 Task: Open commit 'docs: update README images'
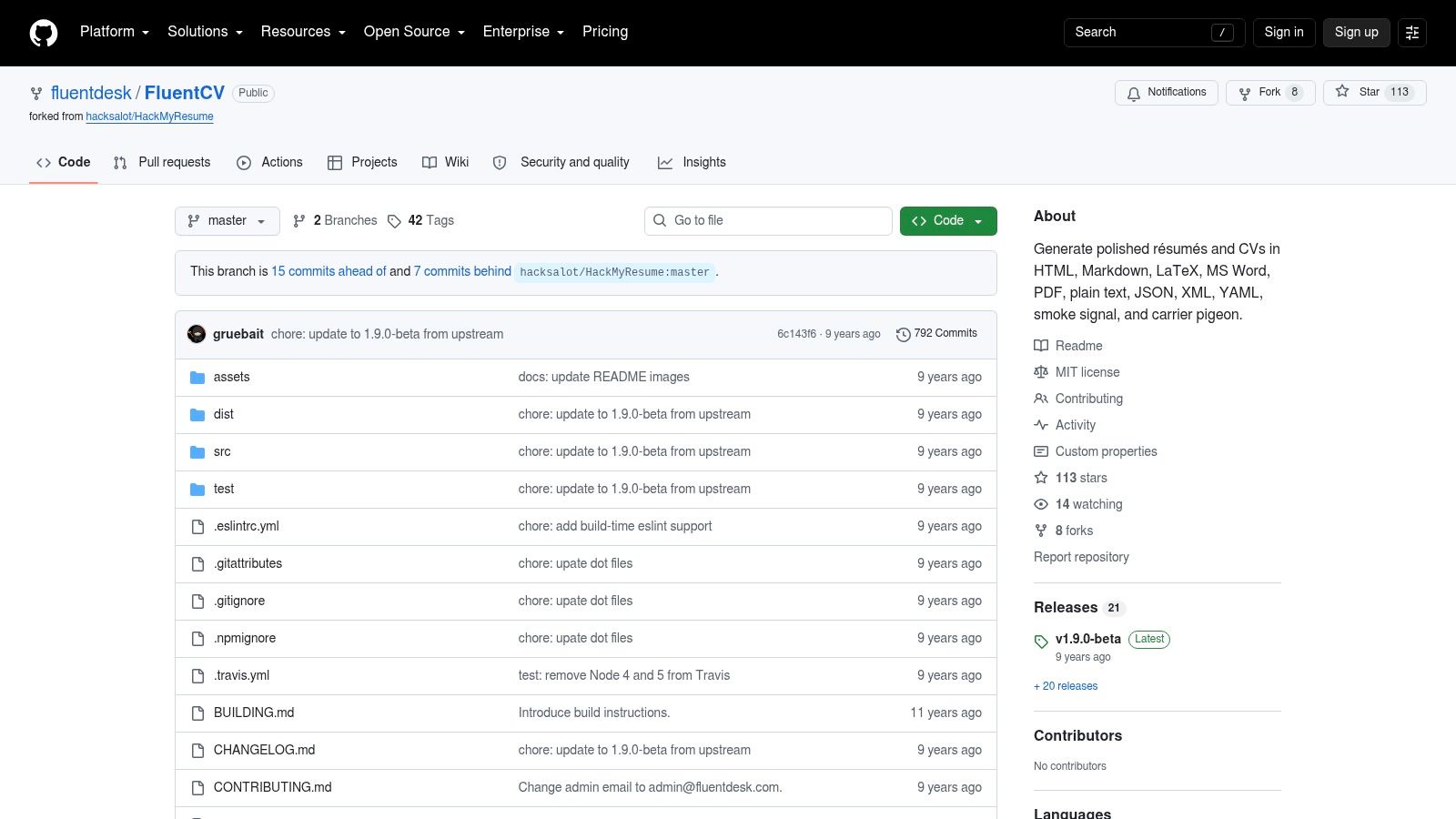pyautogui.click(x=604, y=377)
